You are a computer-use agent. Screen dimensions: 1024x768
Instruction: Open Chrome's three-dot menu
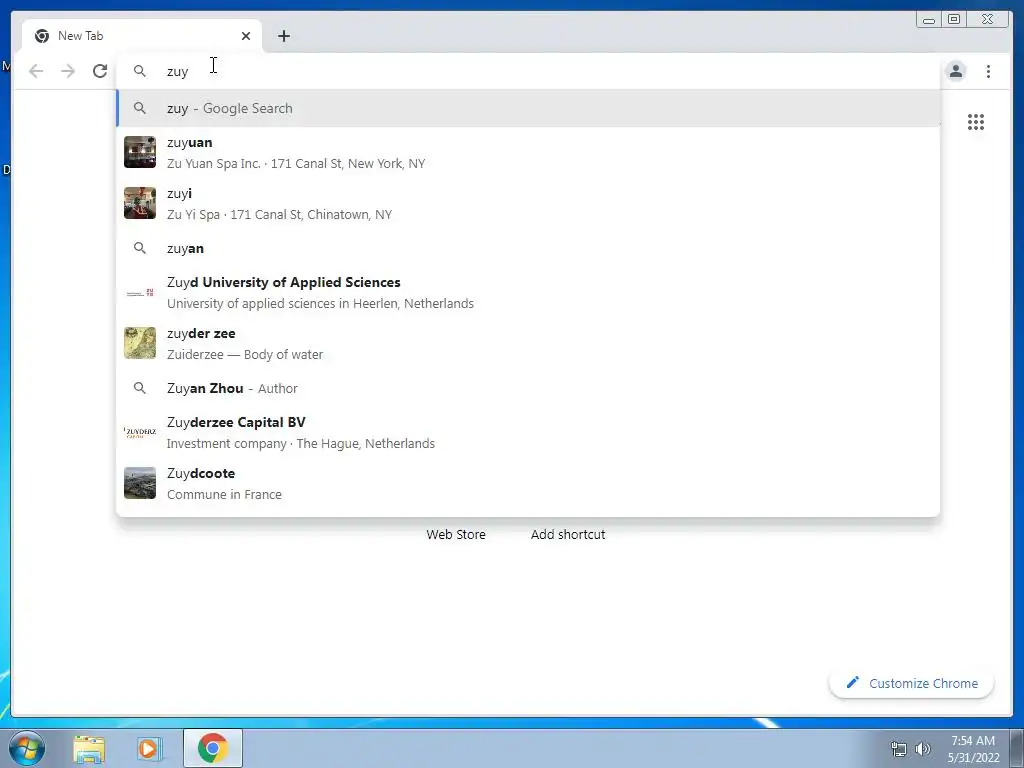988,71
